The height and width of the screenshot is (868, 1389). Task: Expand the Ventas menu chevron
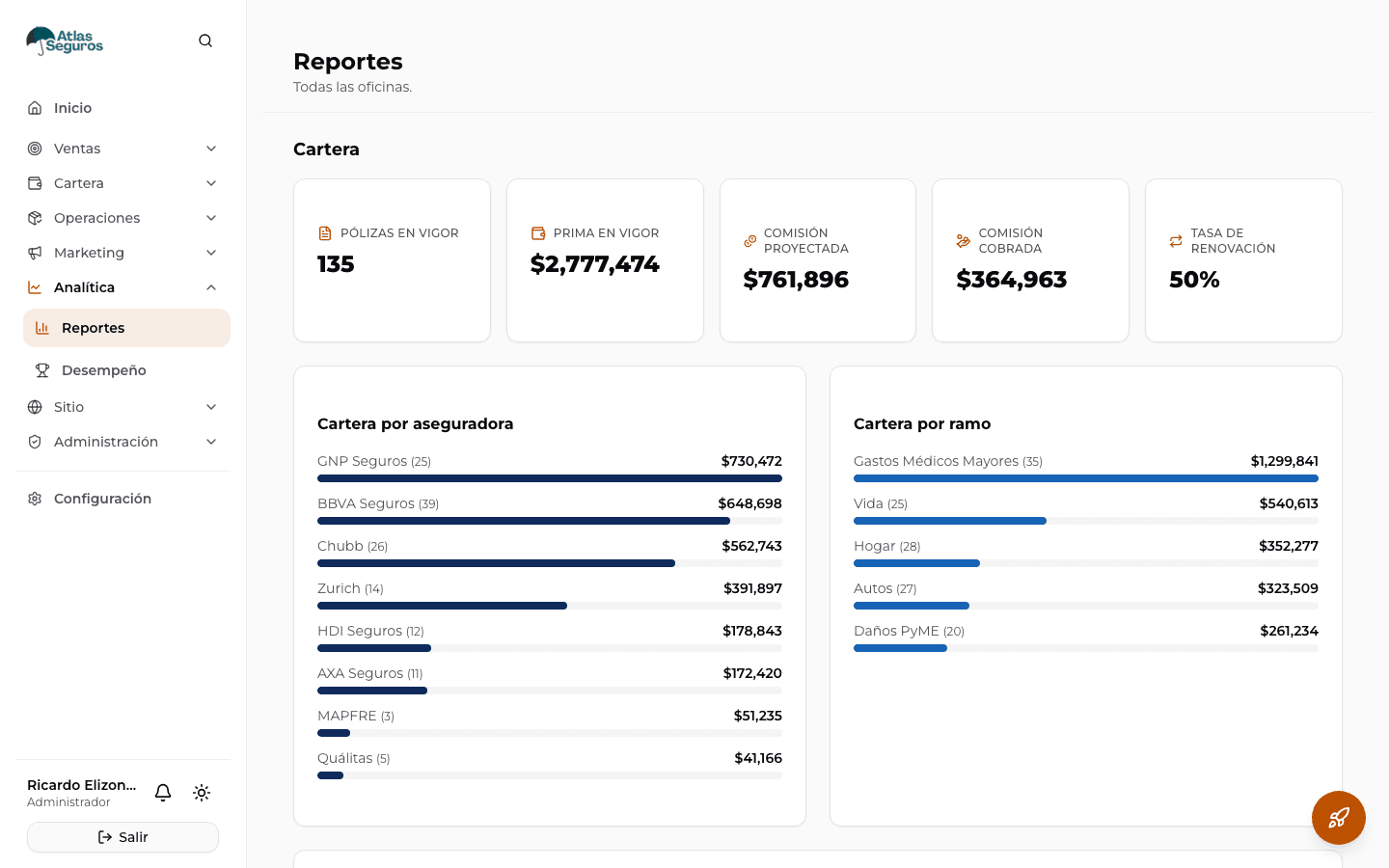click(211, 149)
